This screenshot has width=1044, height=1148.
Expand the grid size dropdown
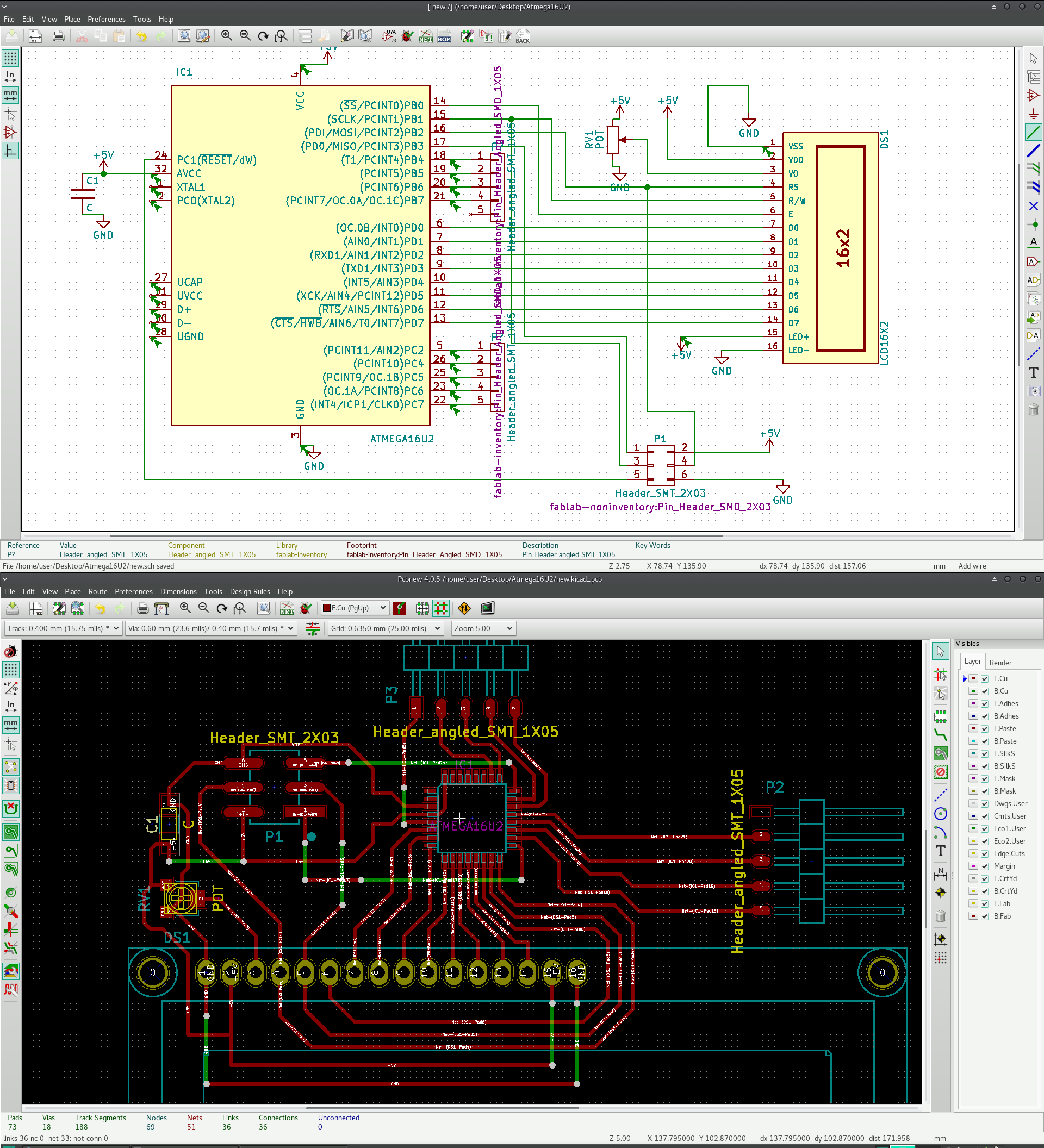pyautogui.click(x=385, y=628)
